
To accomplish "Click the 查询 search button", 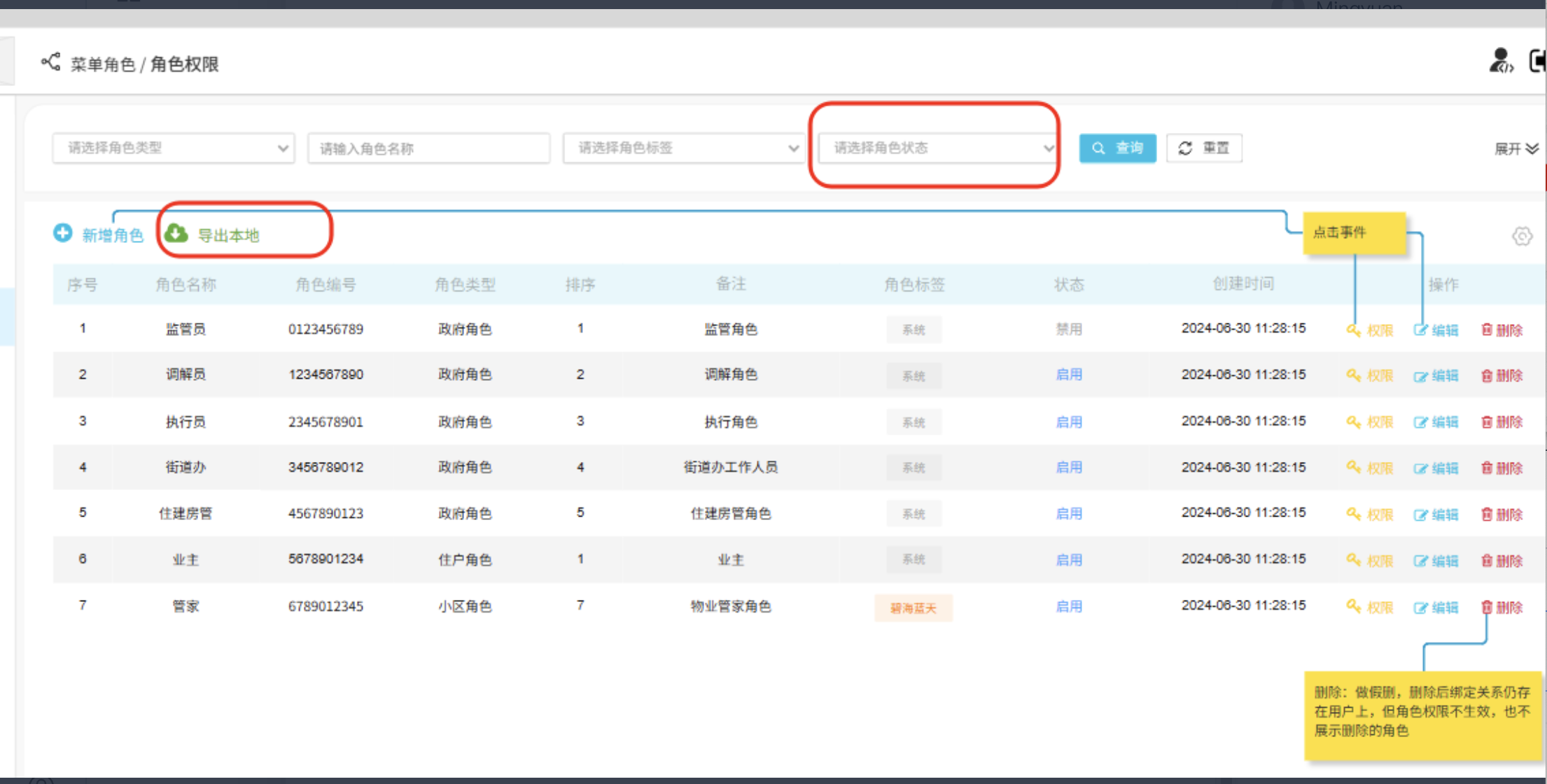I will tap(1117, 148).
